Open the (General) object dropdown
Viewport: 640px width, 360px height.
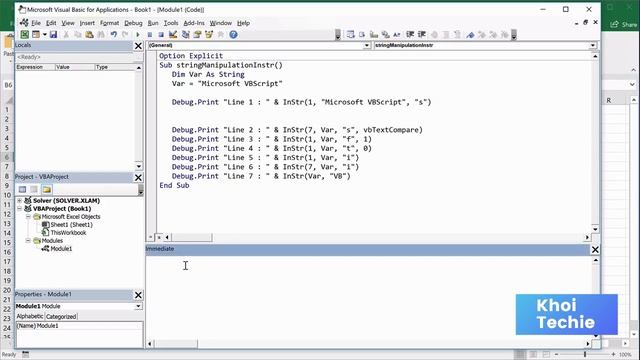click(367, 45)
